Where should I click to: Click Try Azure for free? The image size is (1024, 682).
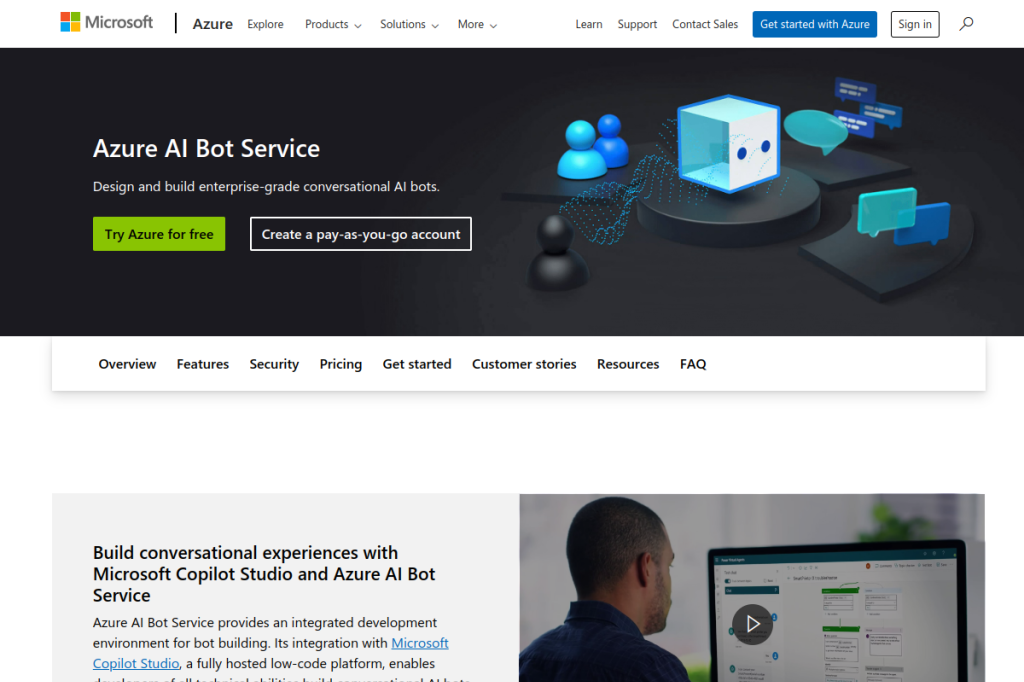point(159,234)
